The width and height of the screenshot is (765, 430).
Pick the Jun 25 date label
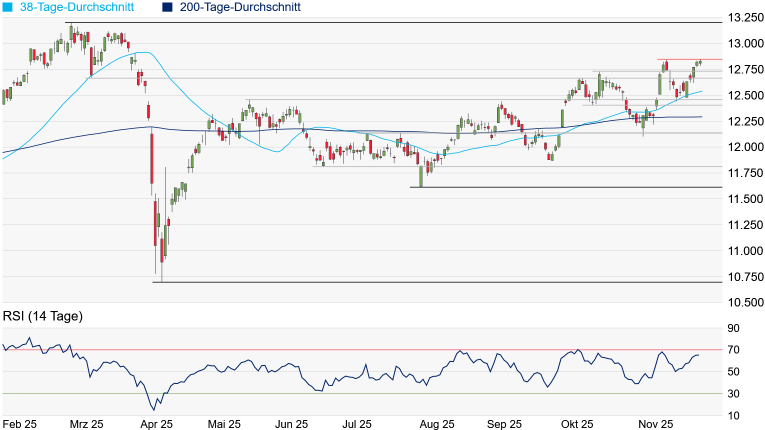[291, 423]
